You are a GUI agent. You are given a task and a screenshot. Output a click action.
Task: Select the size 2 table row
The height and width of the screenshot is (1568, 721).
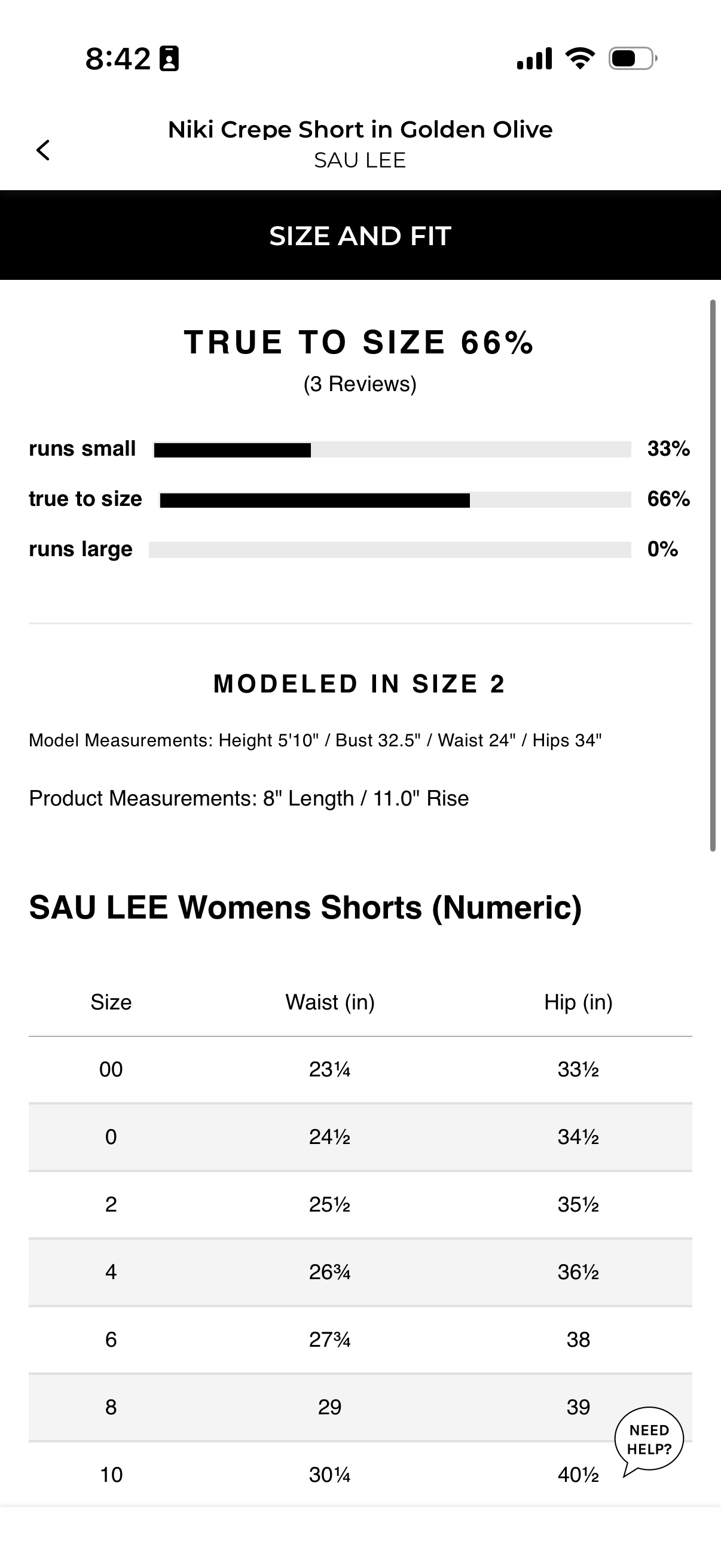(360, 1204)
